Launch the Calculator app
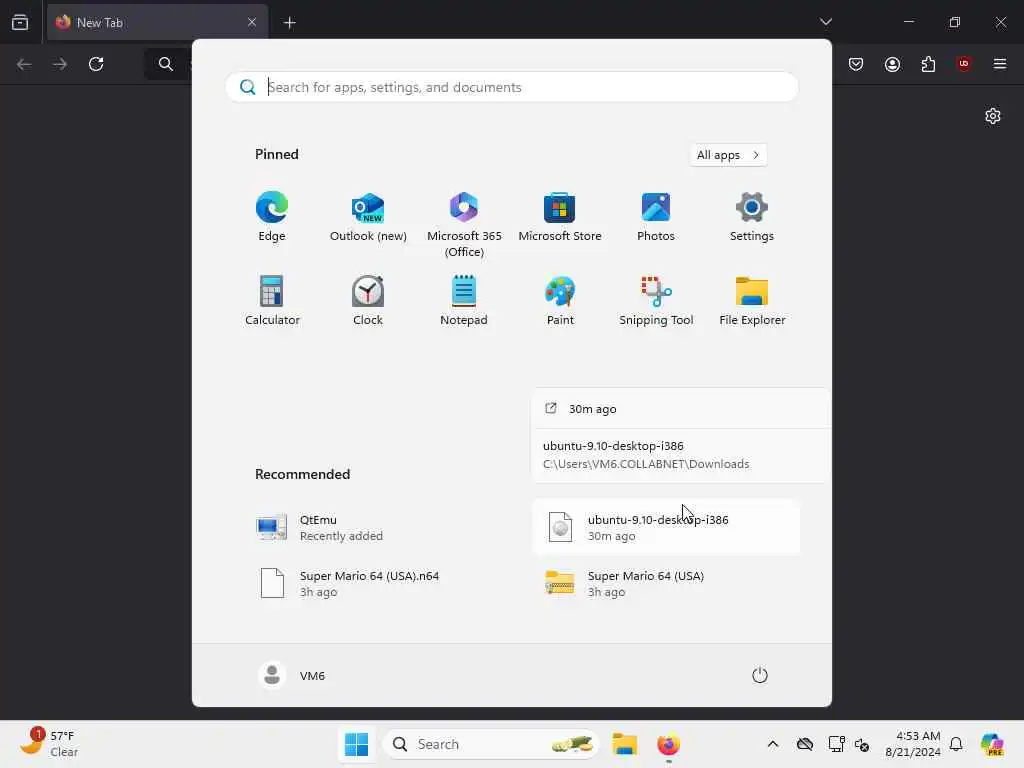The width and height of the screenshot is (1024, 768). click(x=272, y=300)
